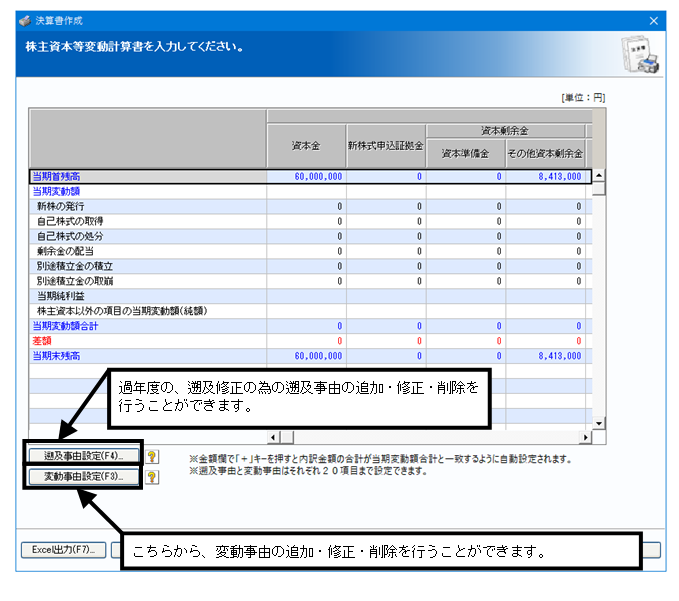Select 別途積立金の積立 row label
Viewport: 679px width, 601px height.
coord(148,266)
